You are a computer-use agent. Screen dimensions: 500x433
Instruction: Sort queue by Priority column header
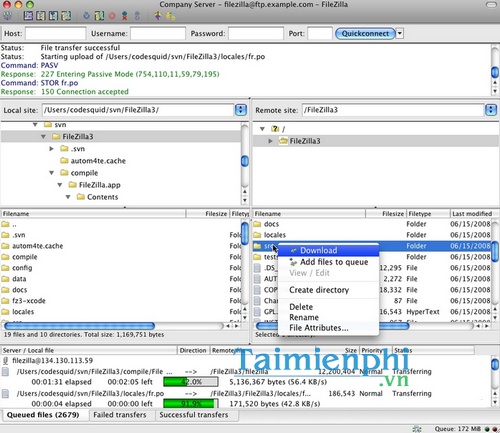375,350
